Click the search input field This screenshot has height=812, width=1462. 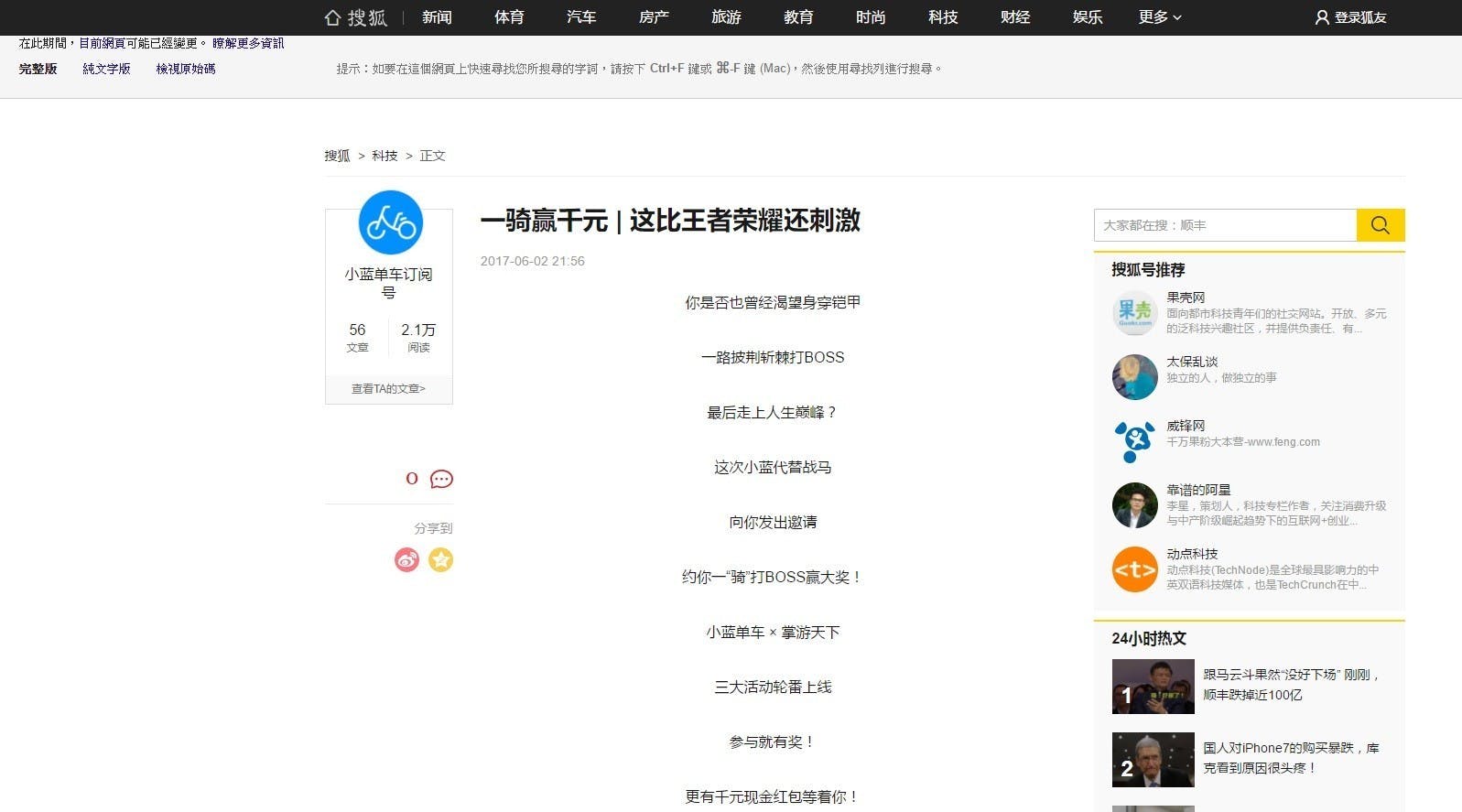click(x=1226, y=225)
